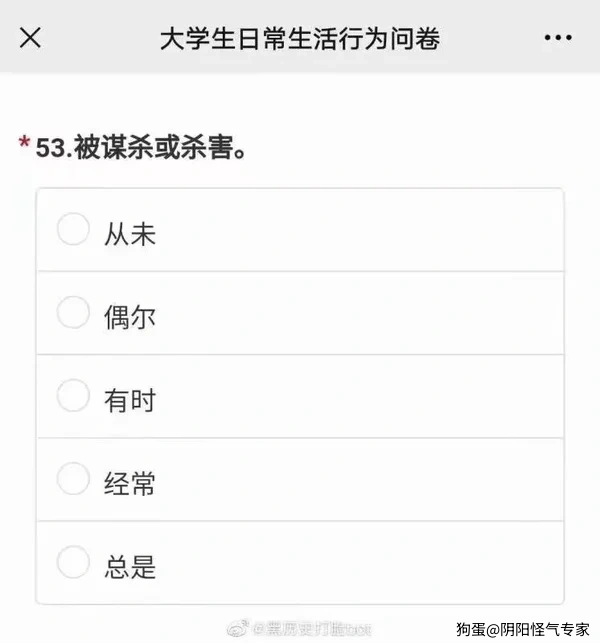
Task: Click the 有时 answer label
Action: tap(130, 401)
